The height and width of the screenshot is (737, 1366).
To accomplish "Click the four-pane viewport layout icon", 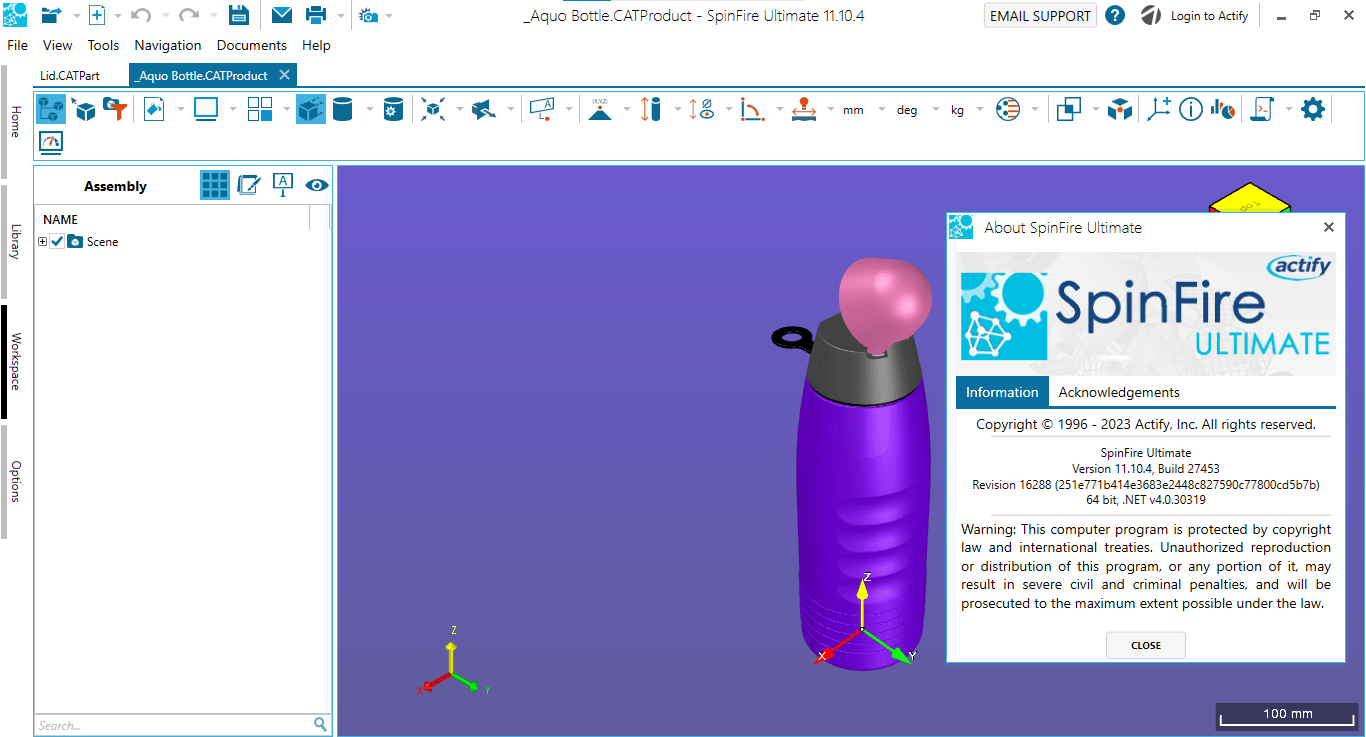I will [x=260, y=109].
